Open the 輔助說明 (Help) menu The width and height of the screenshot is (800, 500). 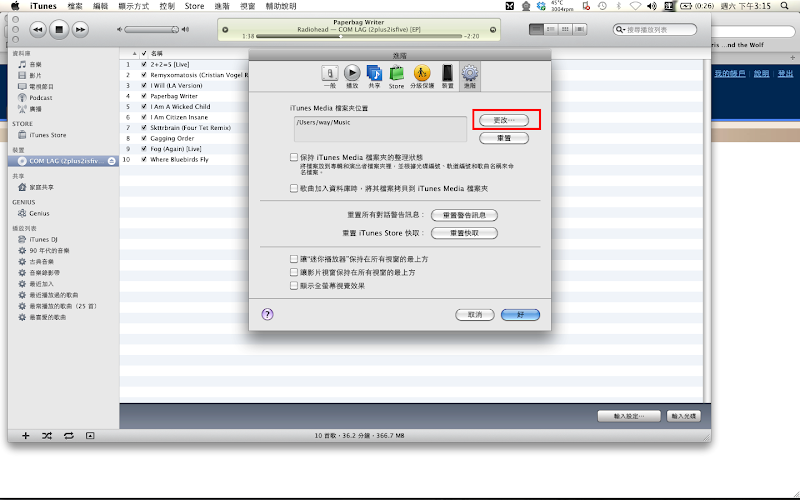[x=281, y=6]
